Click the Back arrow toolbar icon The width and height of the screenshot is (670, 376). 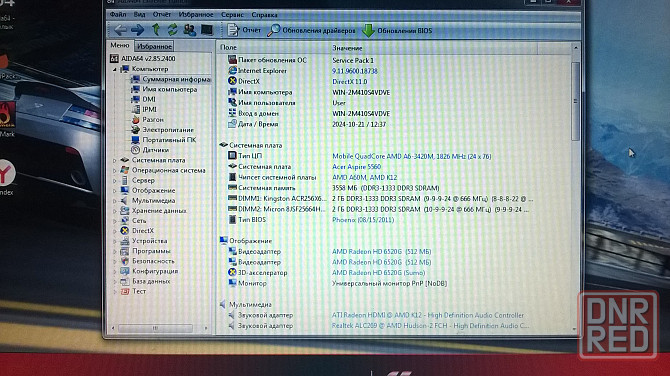click(120, 30)
